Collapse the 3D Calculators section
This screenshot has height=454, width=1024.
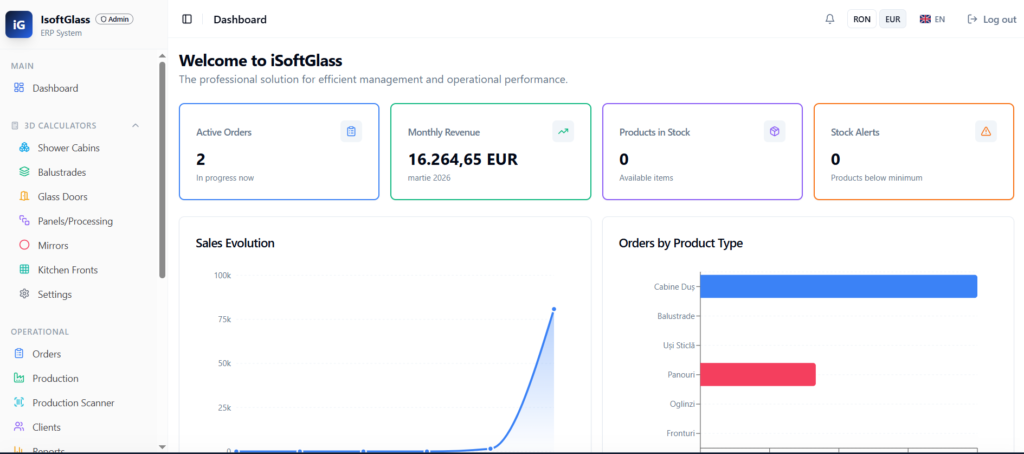[136, 125]
